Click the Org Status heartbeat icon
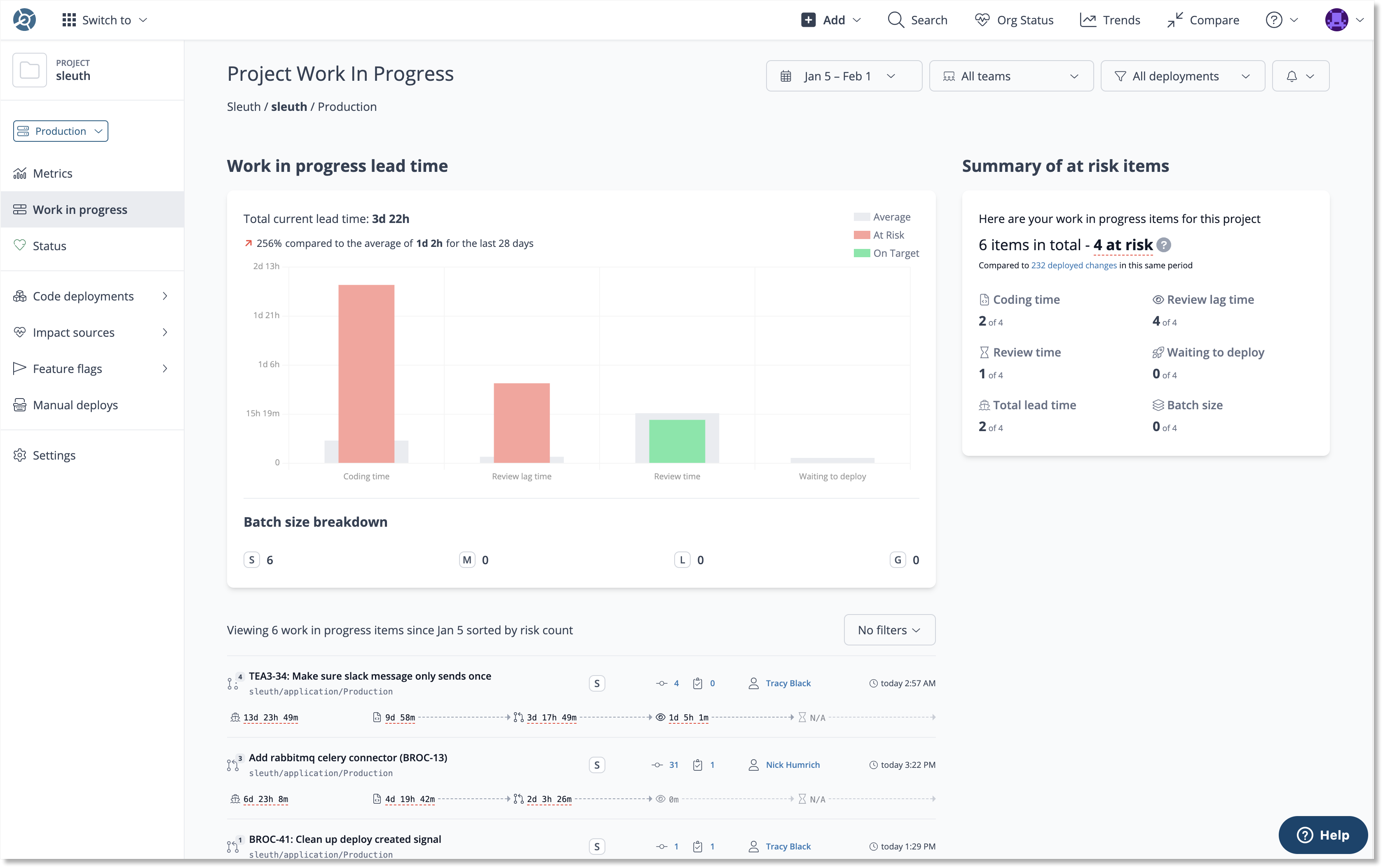1383x868 pixels. coord(982,20)
